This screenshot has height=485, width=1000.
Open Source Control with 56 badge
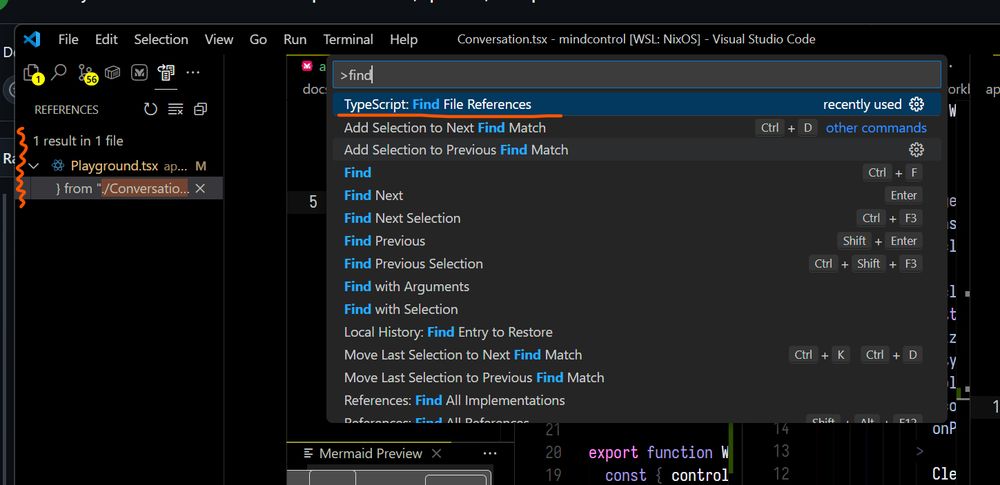click(87, 74)
